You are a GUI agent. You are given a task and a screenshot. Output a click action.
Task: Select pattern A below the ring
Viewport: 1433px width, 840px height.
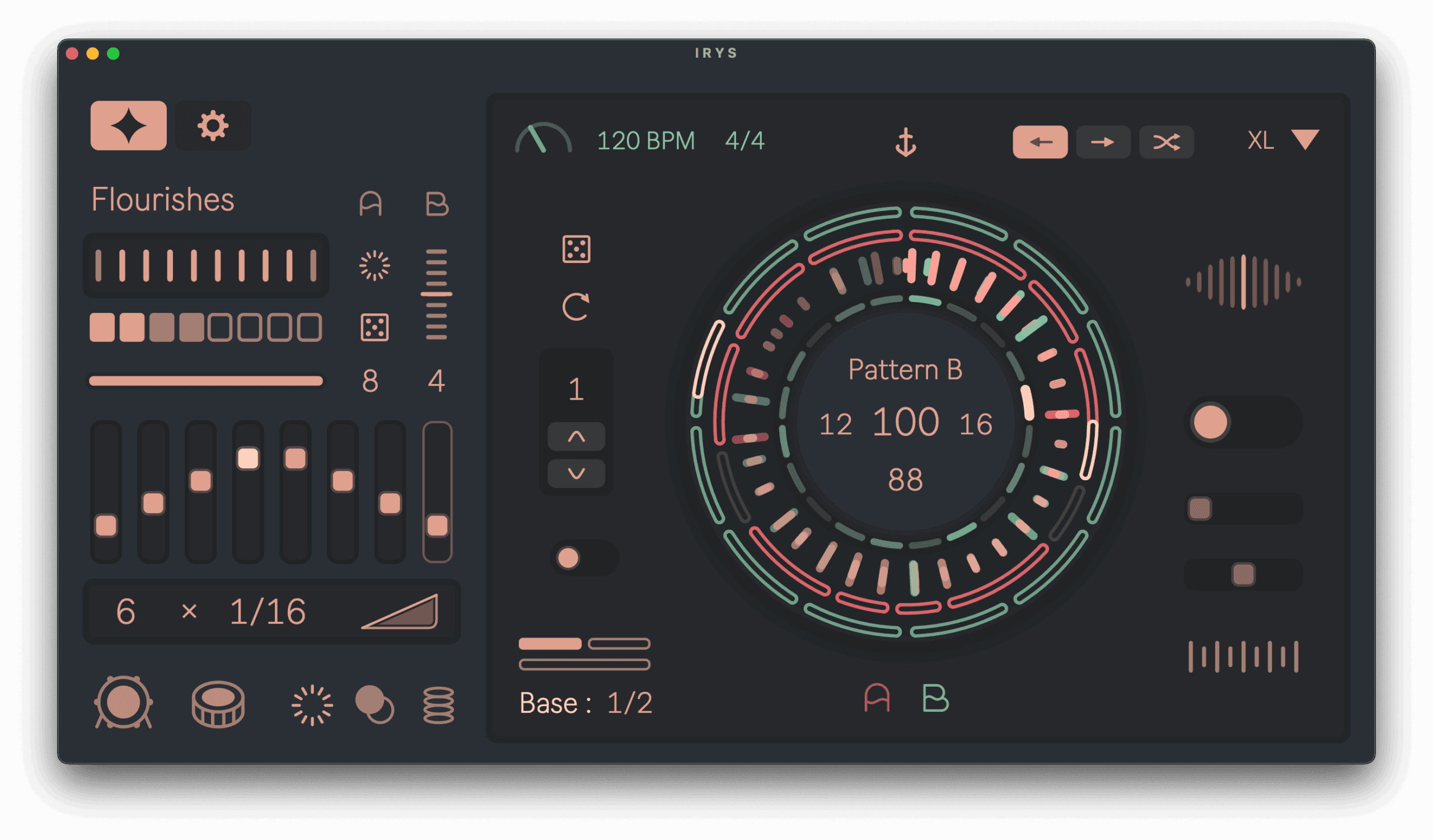coord(877,698)
